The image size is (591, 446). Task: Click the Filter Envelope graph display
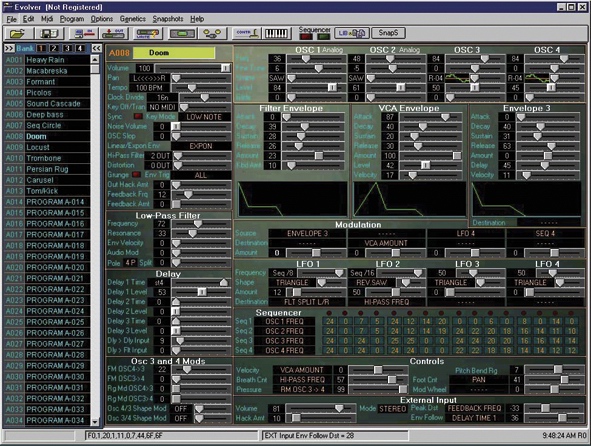pos(292,199)
